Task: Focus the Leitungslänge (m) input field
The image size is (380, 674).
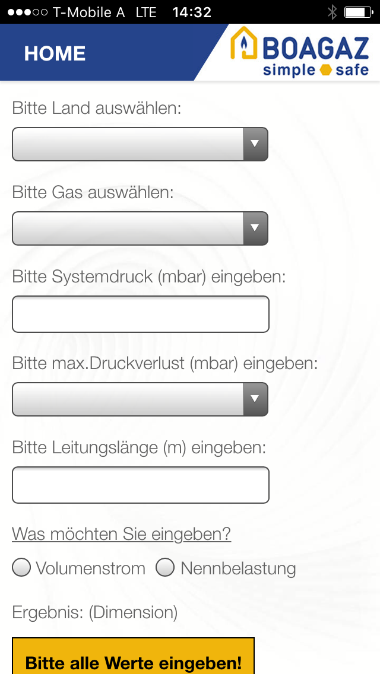Action: 141,485
